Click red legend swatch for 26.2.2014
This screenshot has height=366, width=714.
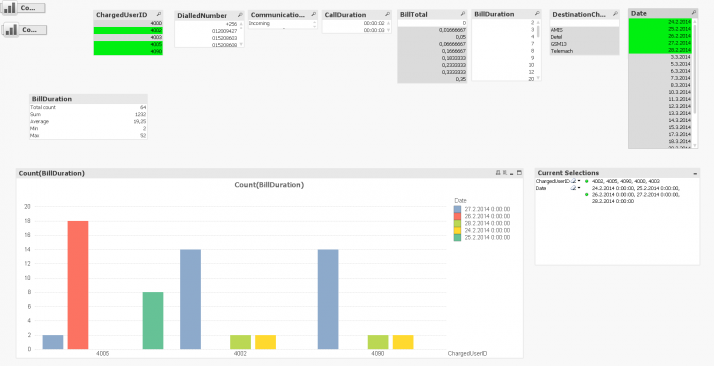457,216
